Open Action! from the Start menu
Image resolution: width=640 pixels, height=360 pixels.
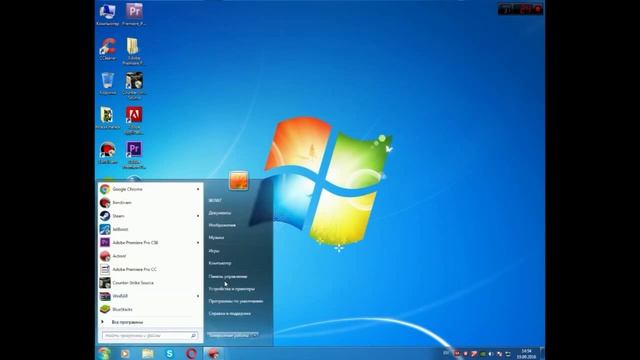coord(150,256)
